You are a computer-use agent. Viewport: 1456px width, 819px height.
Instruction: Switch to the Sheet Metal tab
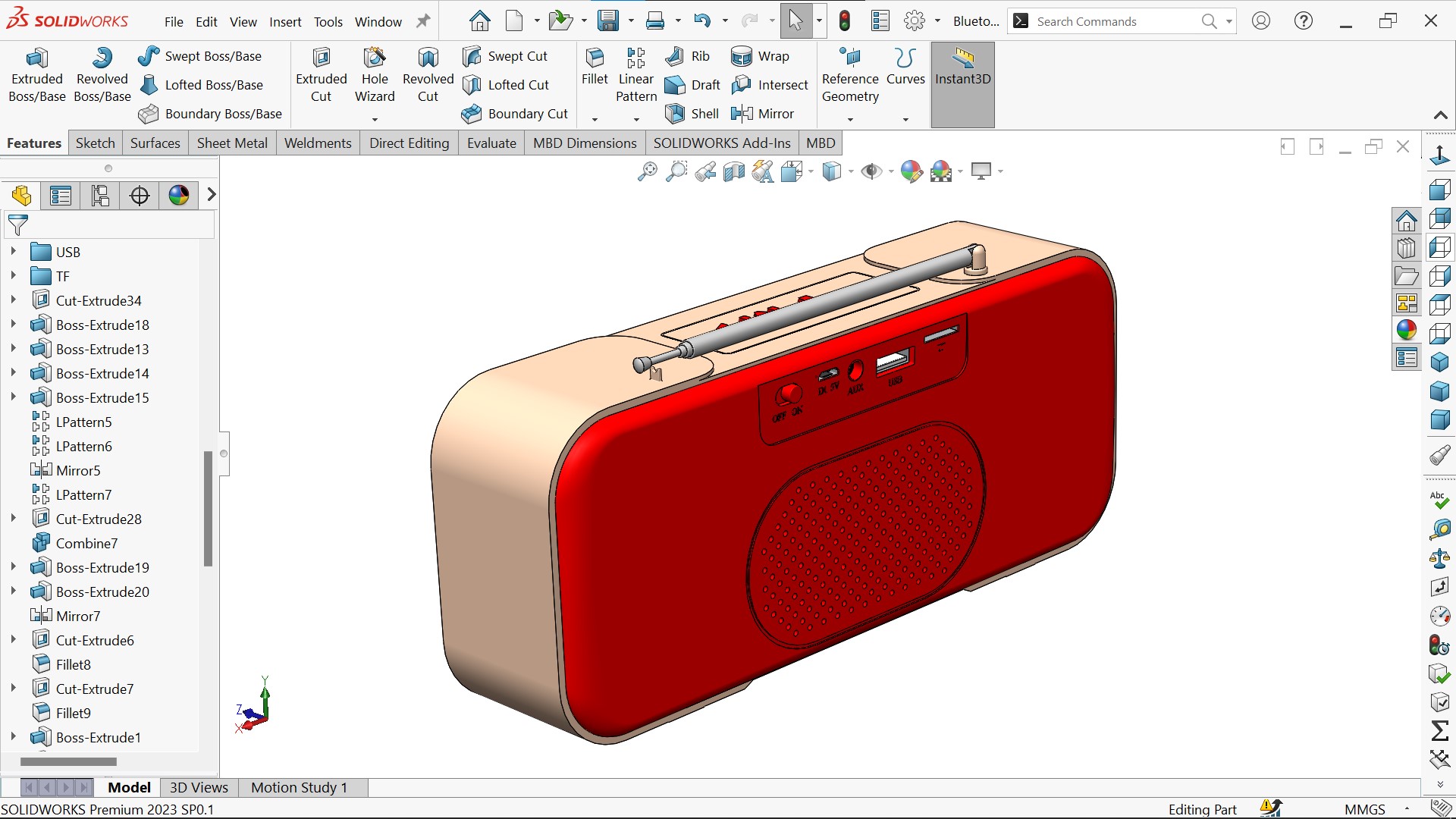(x=232, y=143)
